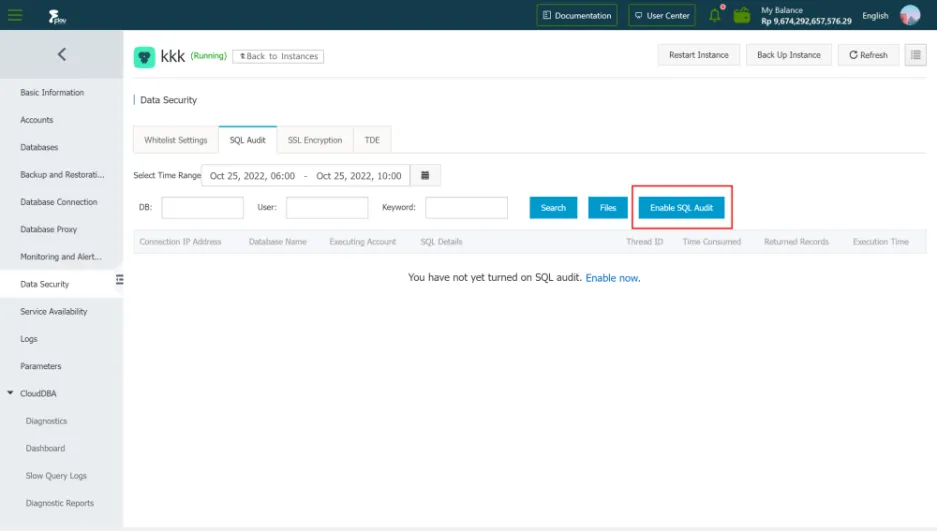Click the start time Oct 25, 2022, 06:00
937x531 pixels.
[x=252, y=176]
